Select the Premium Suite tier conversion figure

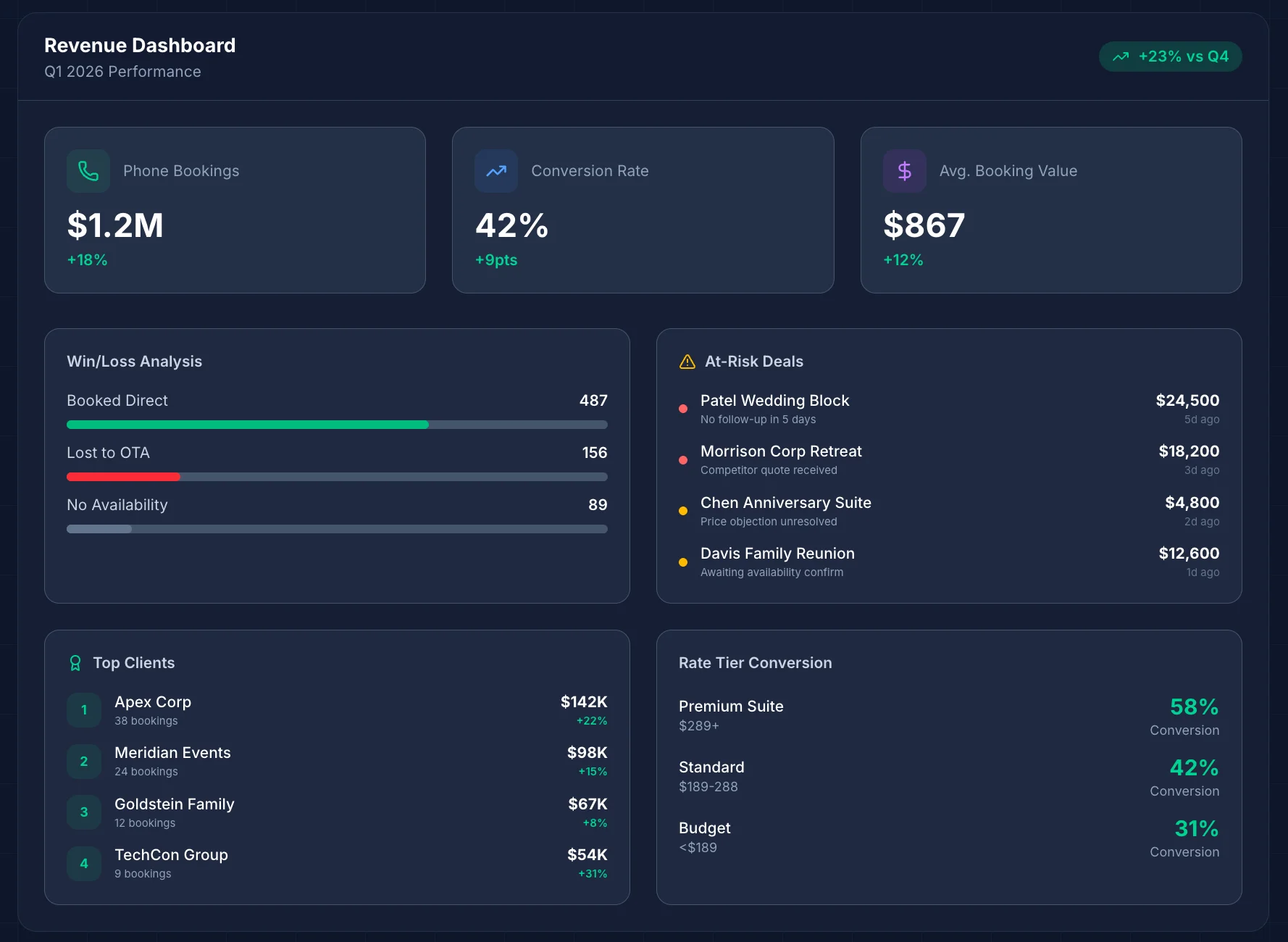click(x=1192, y=707)
